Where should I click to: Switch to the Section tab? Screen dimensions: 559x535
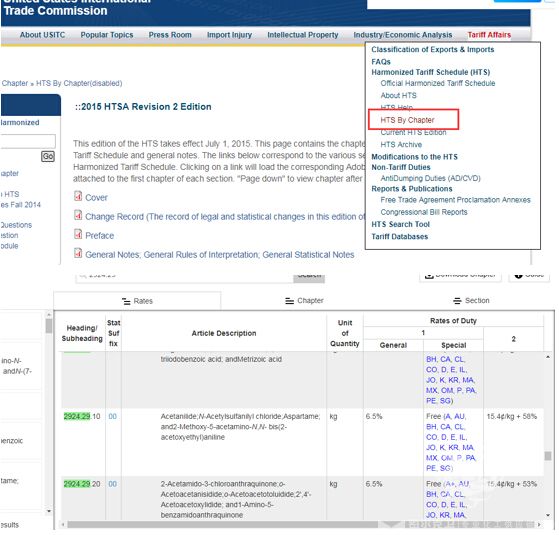point(471,301)
